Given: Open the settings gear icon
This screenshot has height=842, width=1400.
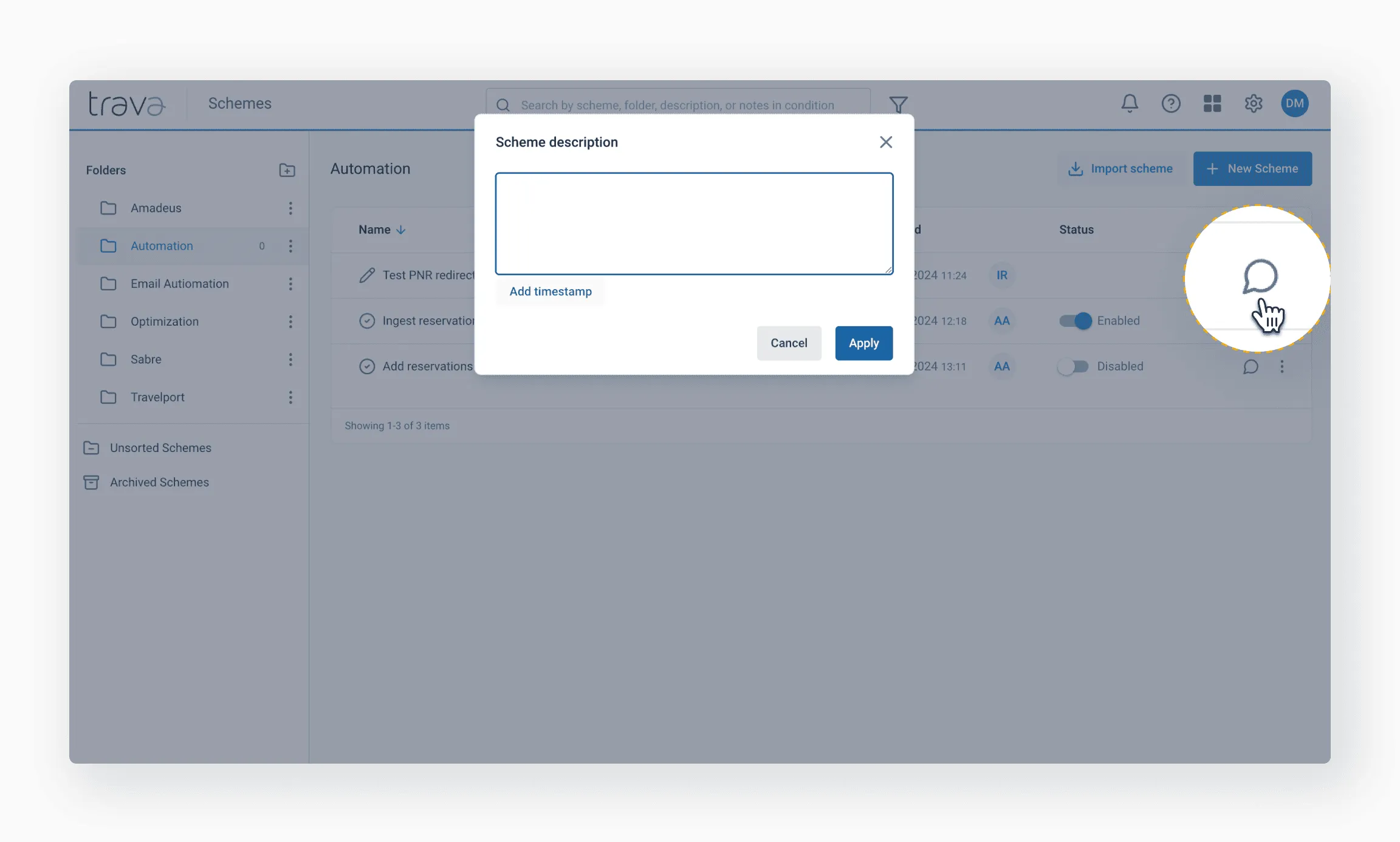Looking at the screenshot, I should pyautogui.click(x=1253, y=103).
